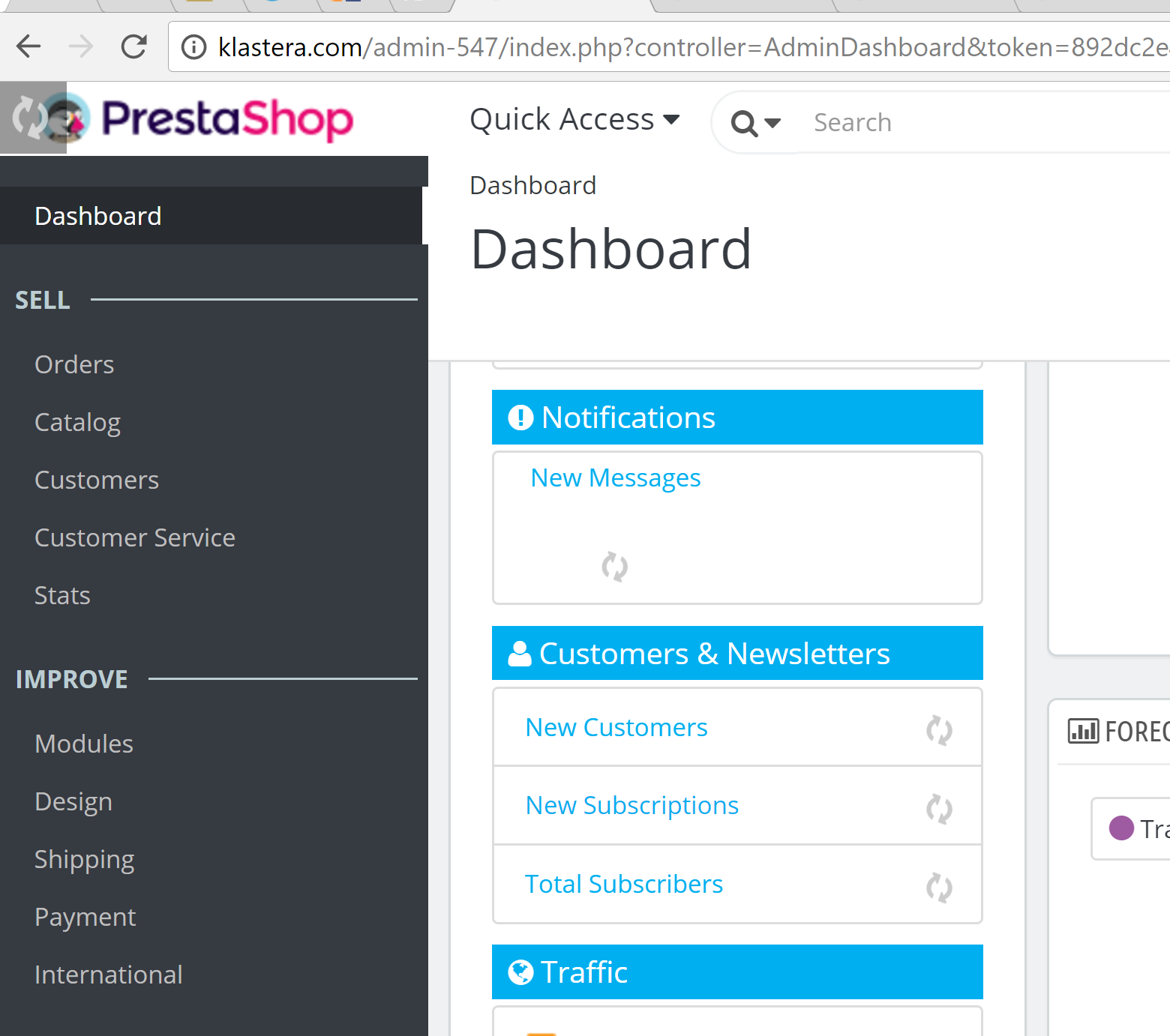Open Orders in the sidebar menu
Screen dimensions: 1170x1036
click(x=74, y=364)
